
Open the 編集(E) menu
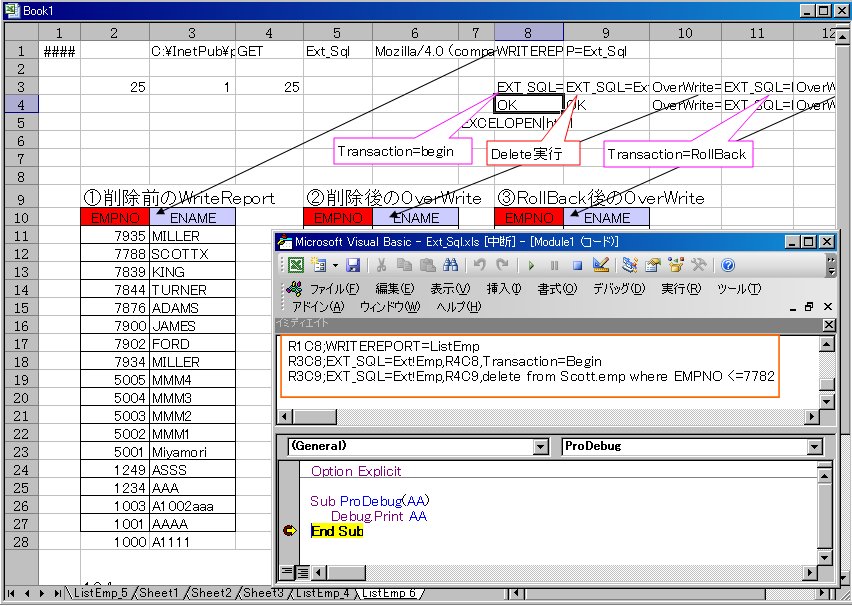click(x=394, y=289)
